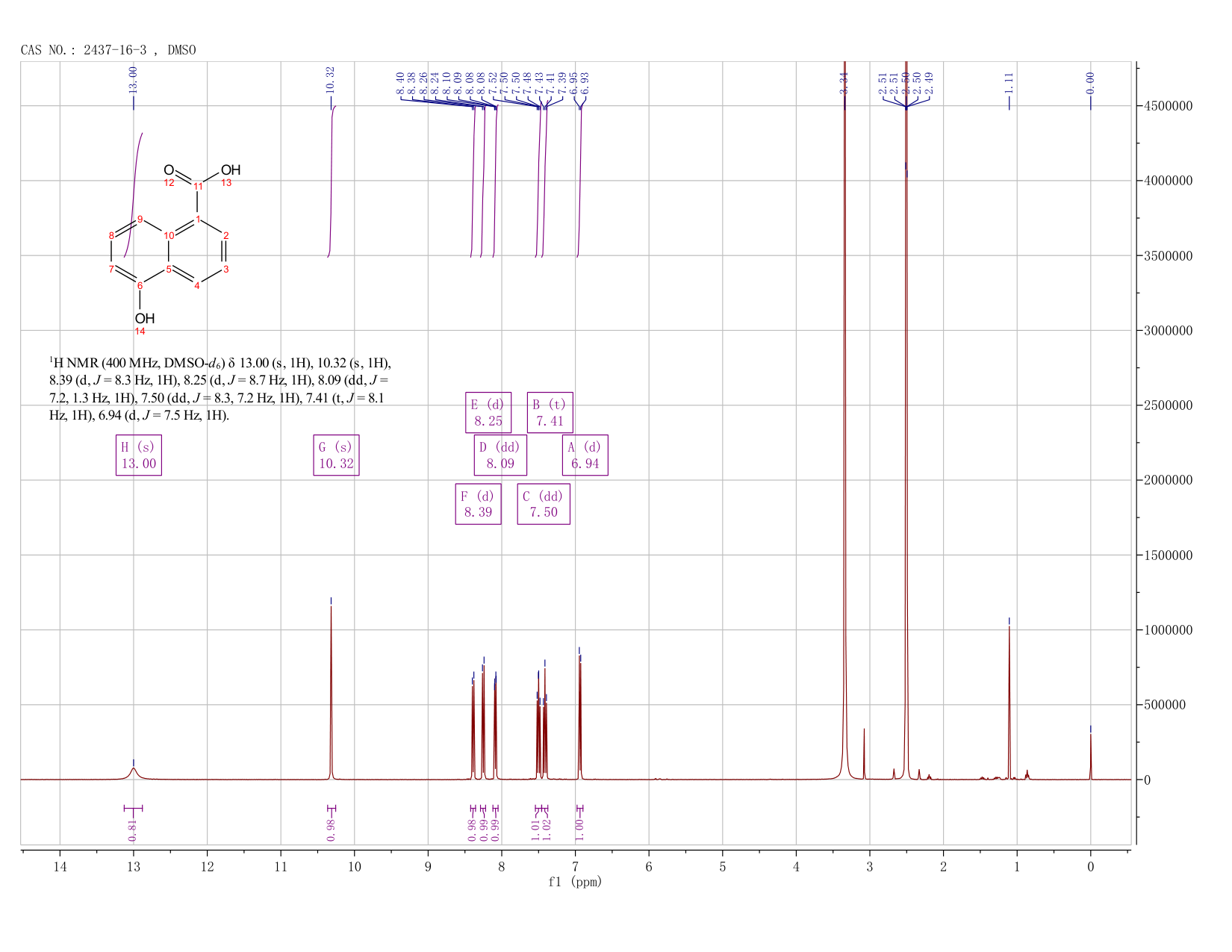Click the 0.81 integral value
The image size is (1232, 952).
point(133,830)
